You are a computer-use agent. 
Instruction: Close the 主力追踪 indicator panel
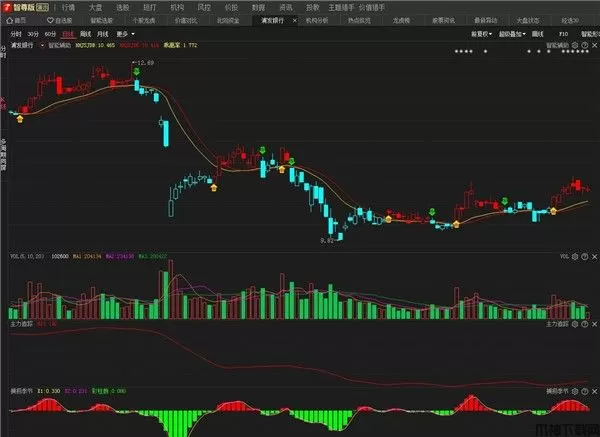point(595,324)
